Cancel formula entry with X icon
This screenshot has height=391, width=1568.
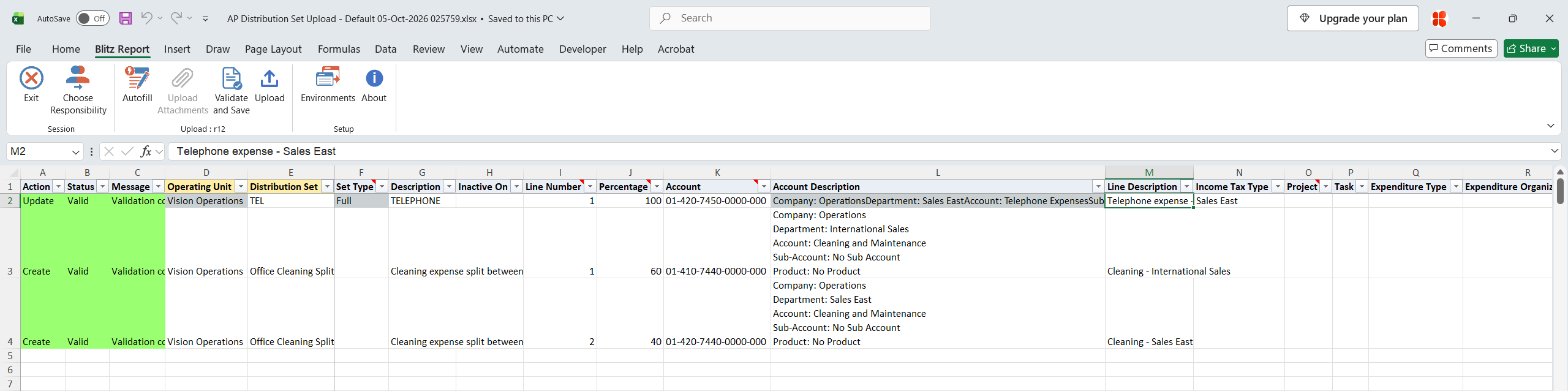109,151
